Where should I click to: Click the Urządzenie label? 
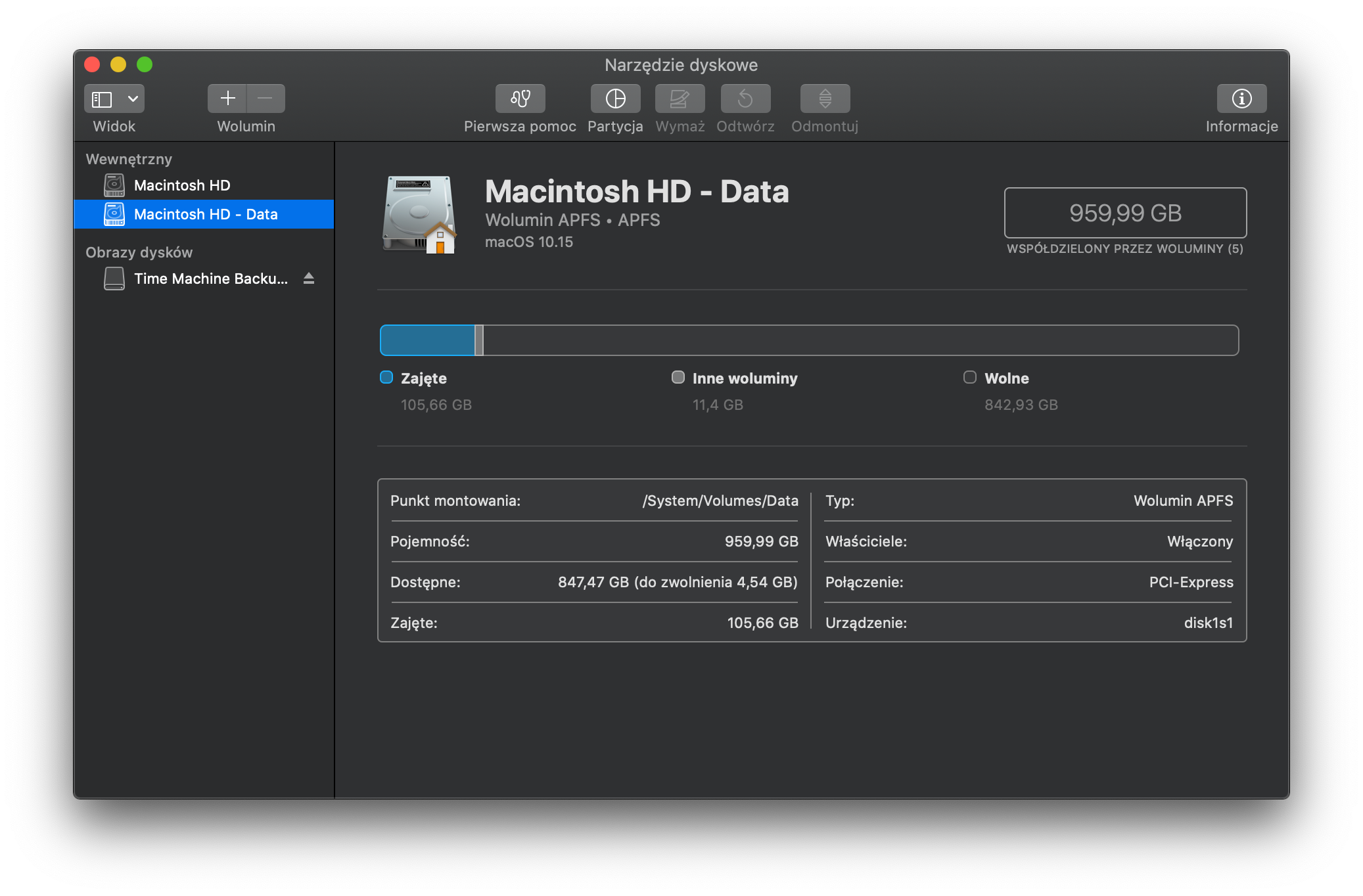pos(866,623)
